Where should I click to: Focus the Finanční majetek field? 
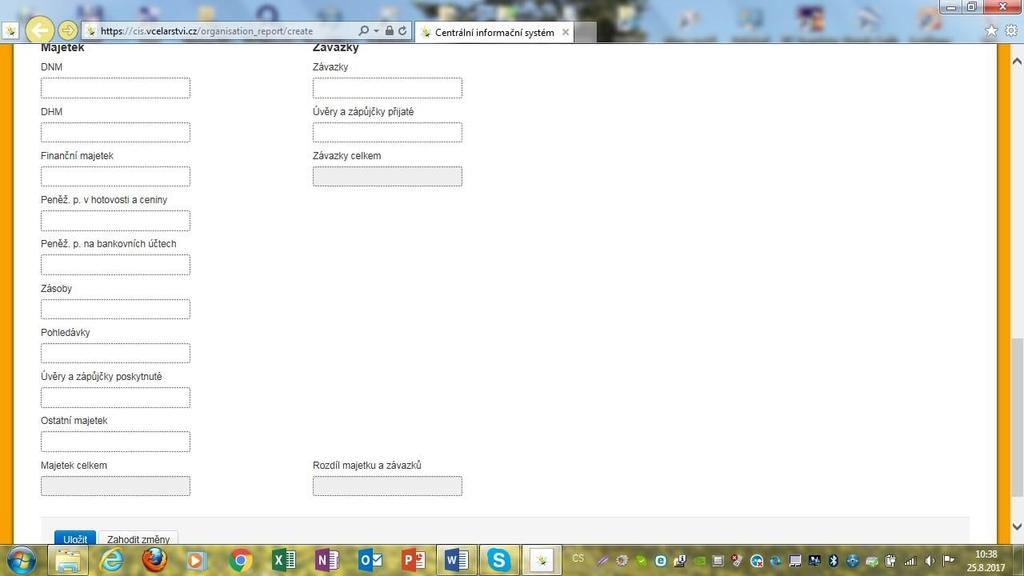[x=116, y=176]
